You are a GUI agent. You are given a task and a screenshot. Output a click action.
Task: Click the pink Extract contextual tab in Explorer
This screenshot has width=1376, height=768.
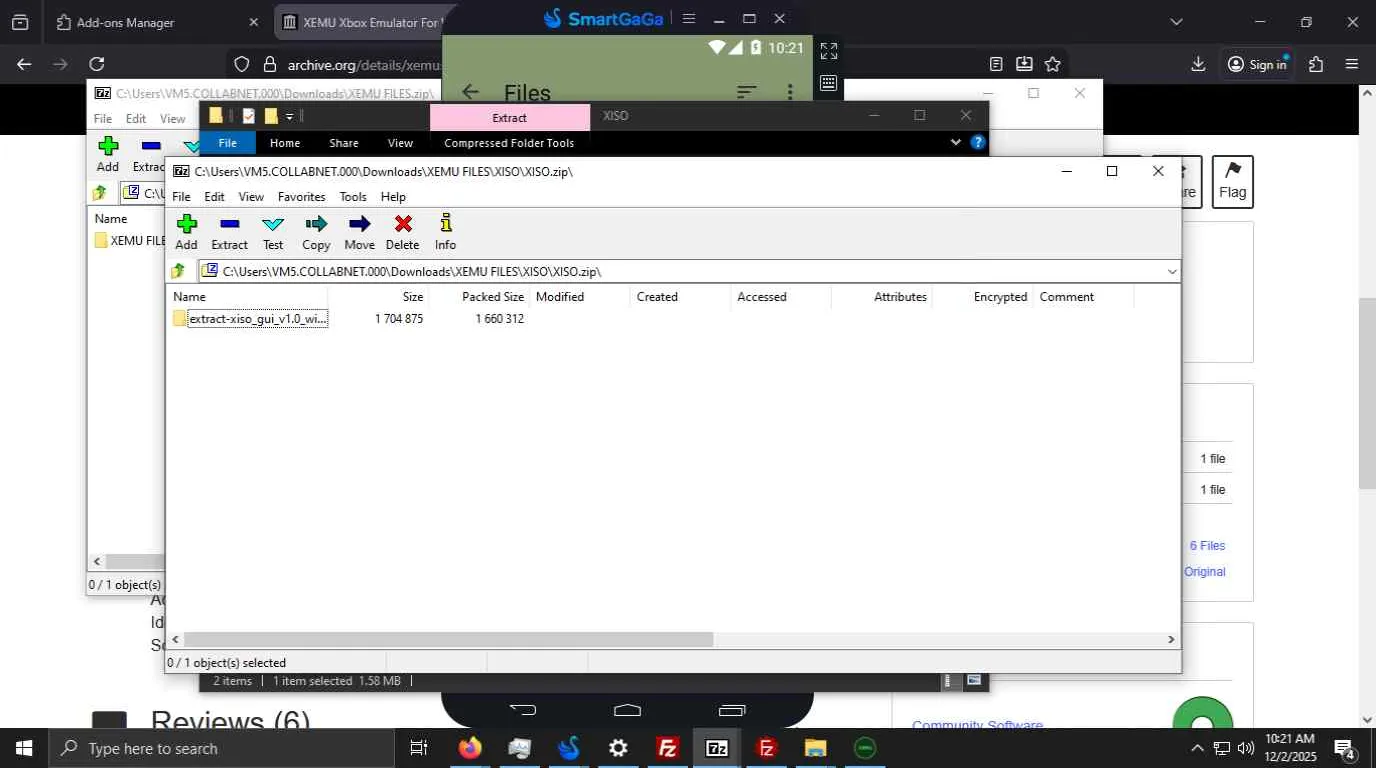click(509, 117)
